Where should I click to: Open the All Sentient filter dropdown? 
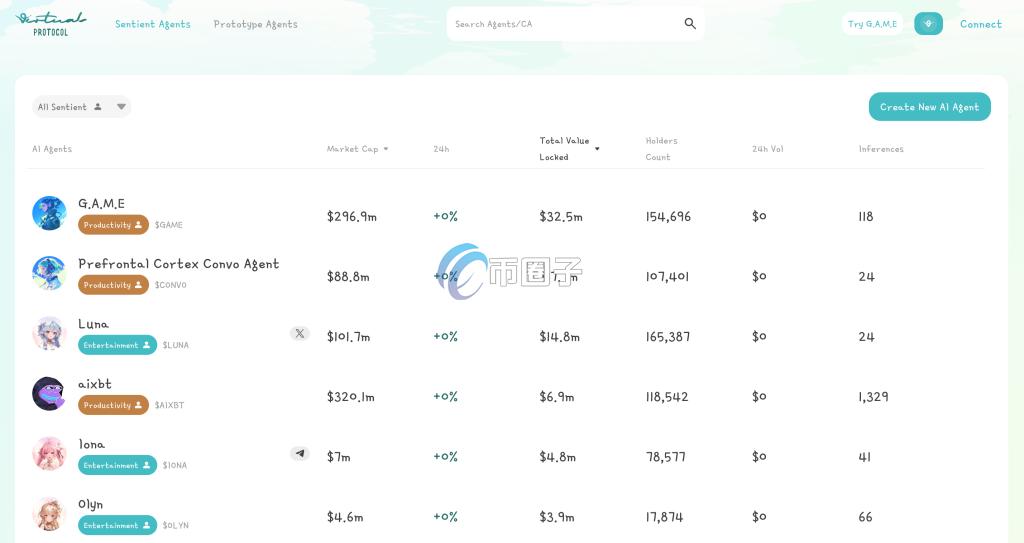(x=82, y=107)
